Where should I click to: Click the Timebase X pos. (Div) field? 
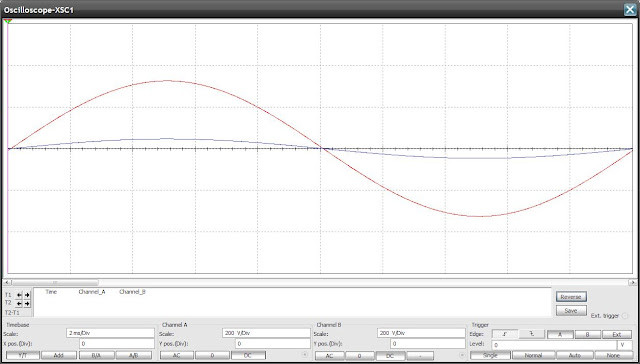117,344
